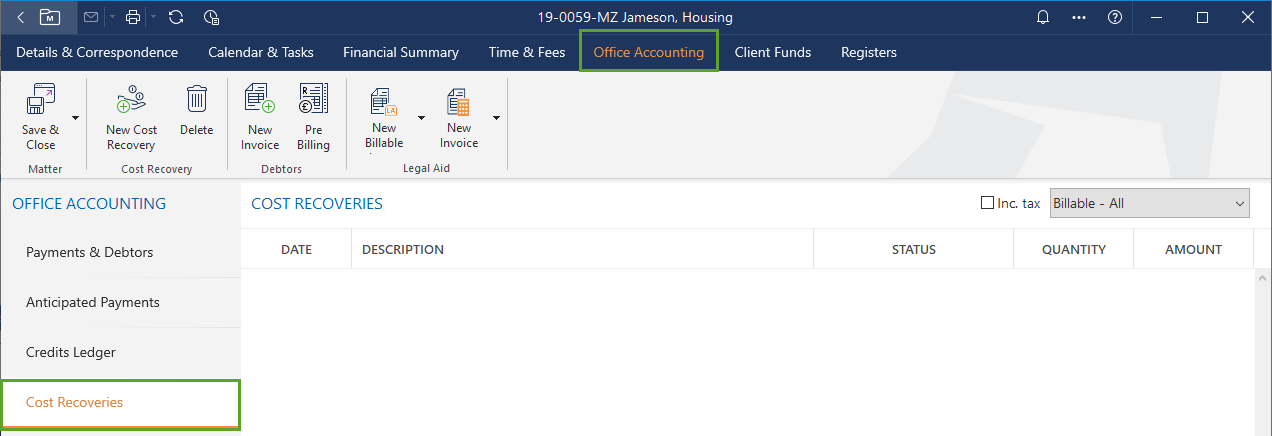Expand the New Billable dropdown arrow
The height and width of the screenshot is (436, 1272).
coord(421,117)
